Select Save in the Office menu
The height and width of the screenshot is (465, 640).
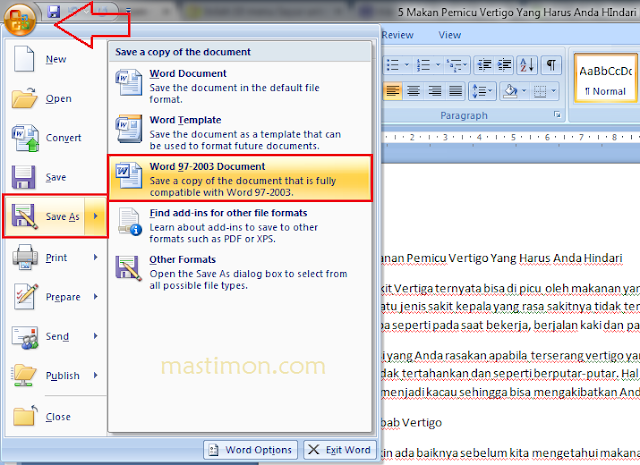pyautogui.click(x=56, y=177)
